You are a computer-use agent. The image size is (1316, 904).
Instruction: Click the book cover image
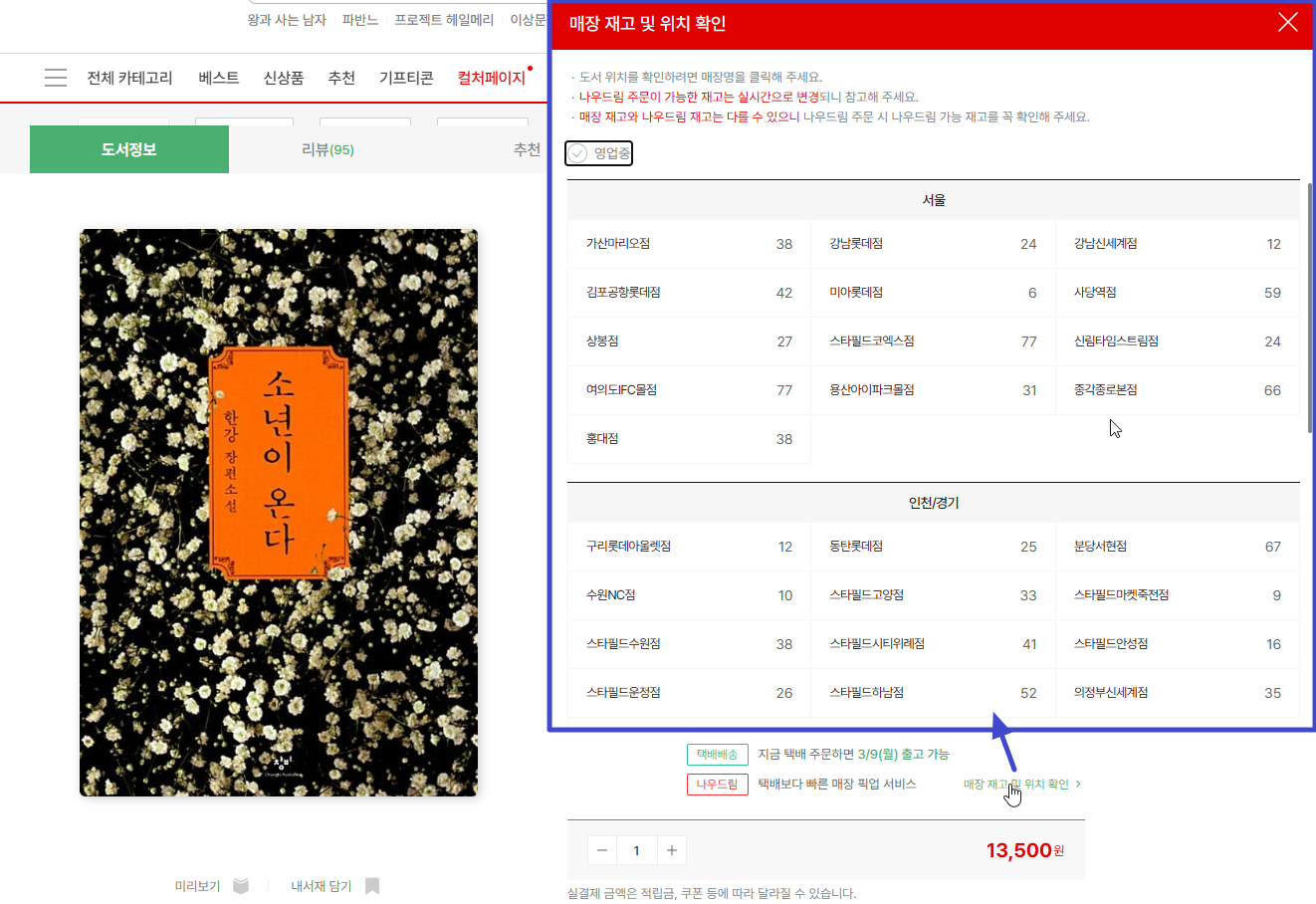tap(279, 513)
